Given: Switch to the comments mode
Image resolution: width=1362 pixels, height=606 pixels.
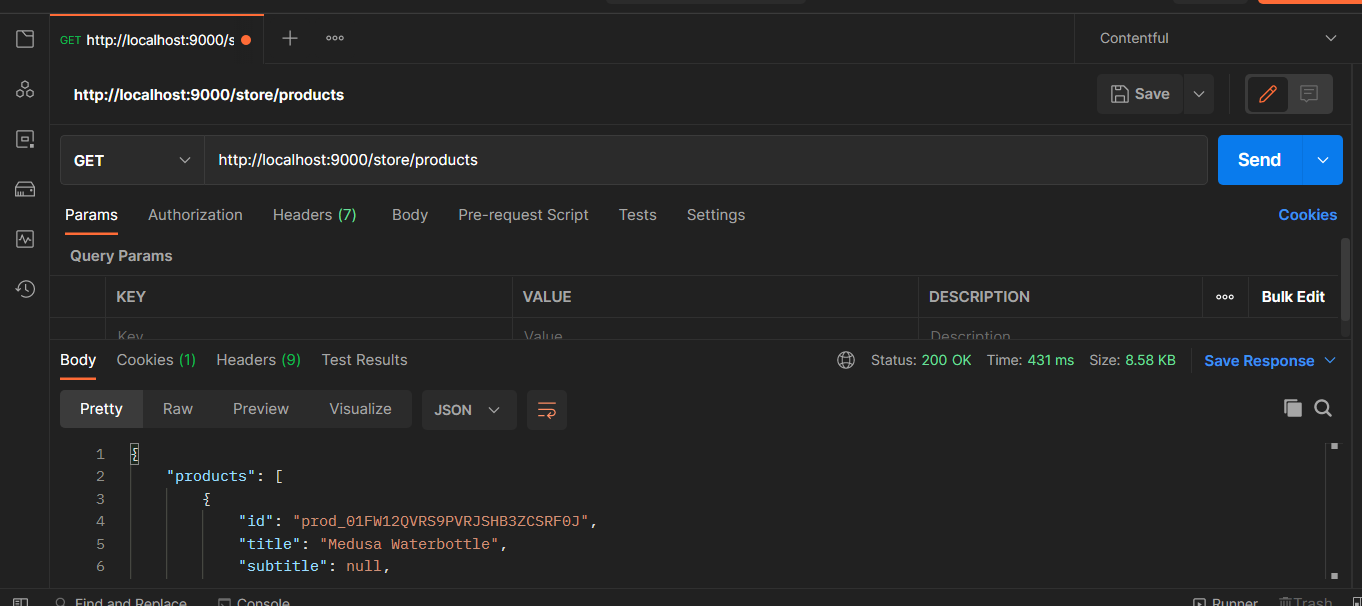Looking at the screenshot, I should click(x=1309, y=94).
